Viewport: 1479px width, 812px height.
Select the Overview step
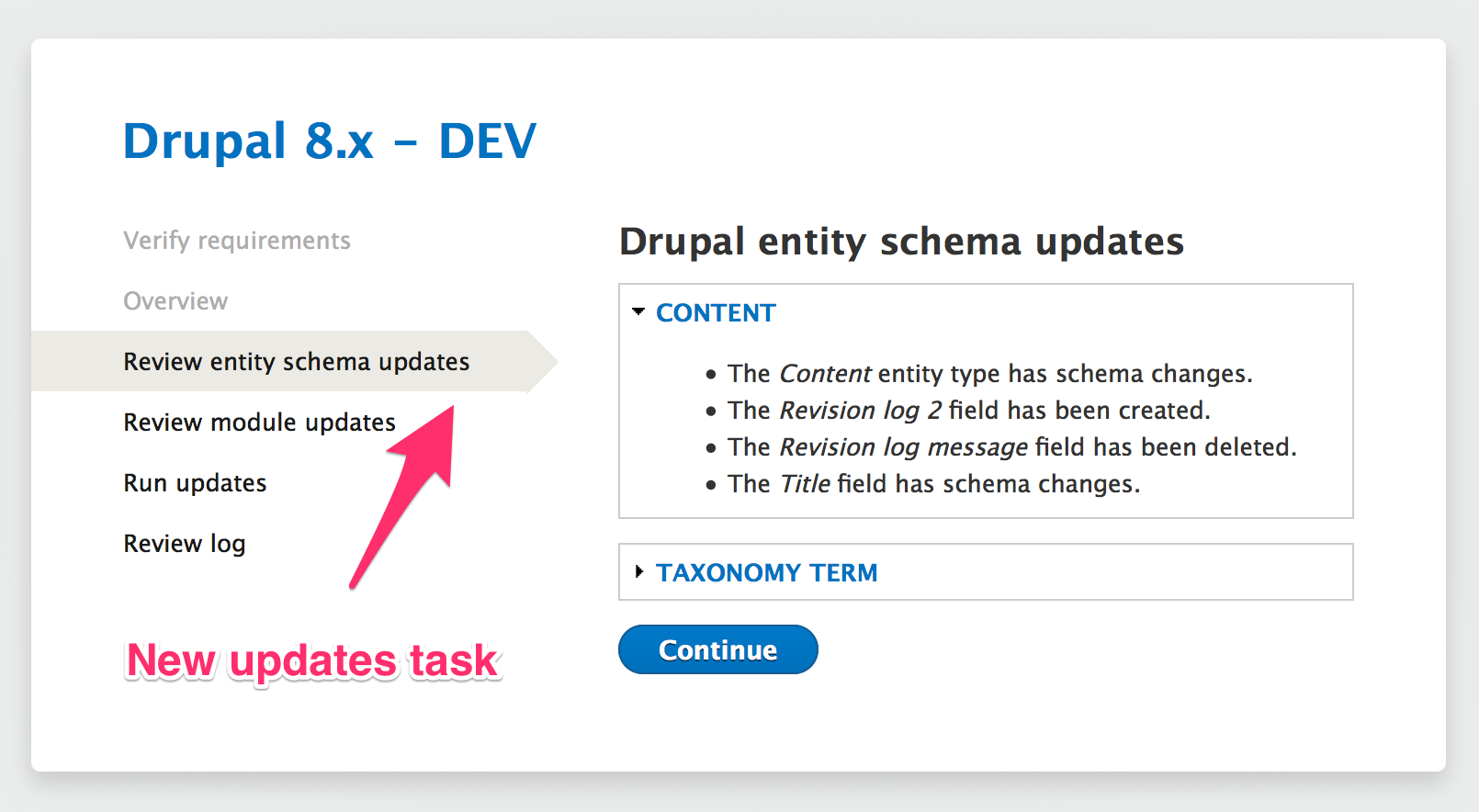(x=175, y=301)
